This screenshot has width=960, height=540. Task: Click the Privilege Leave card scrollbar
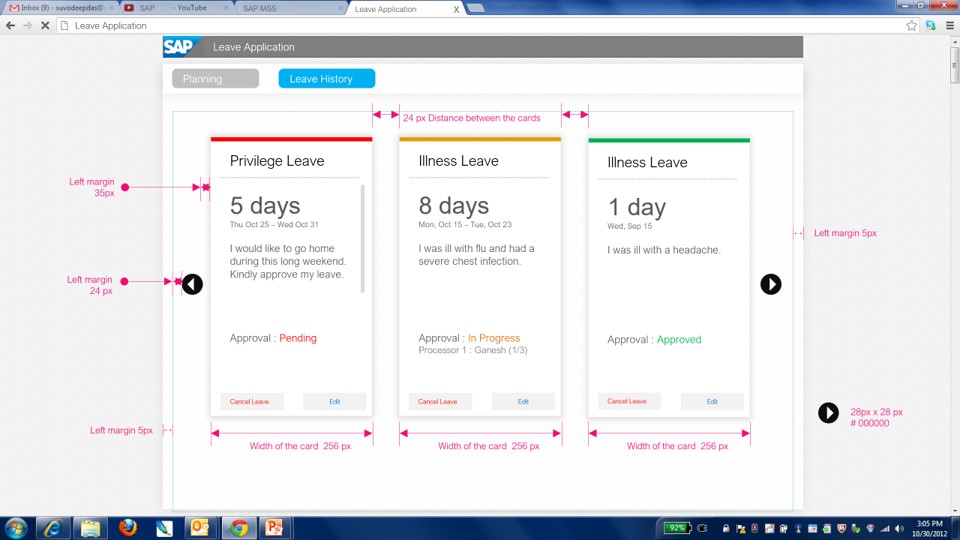(362, 238)
